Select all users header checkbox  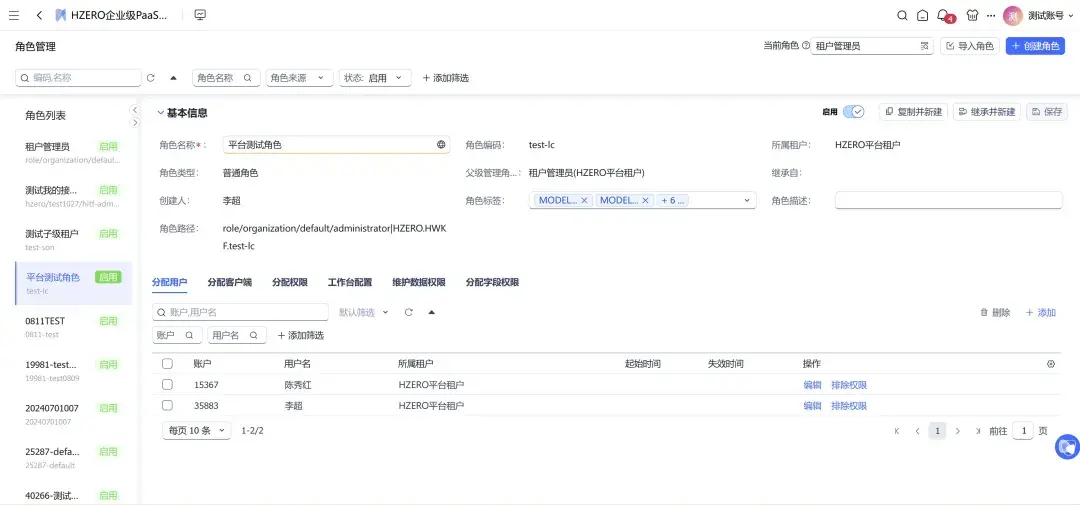[x=167, y=364]
